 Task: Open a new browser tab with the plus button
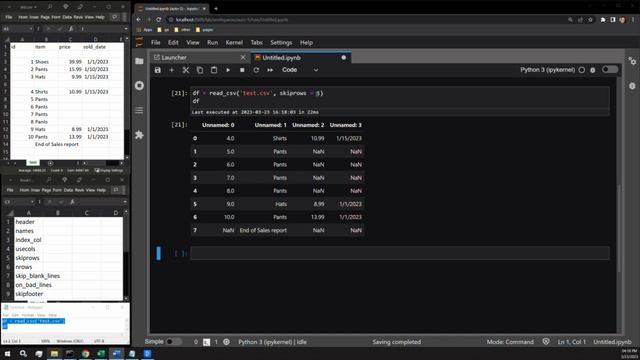coord(216,8)
